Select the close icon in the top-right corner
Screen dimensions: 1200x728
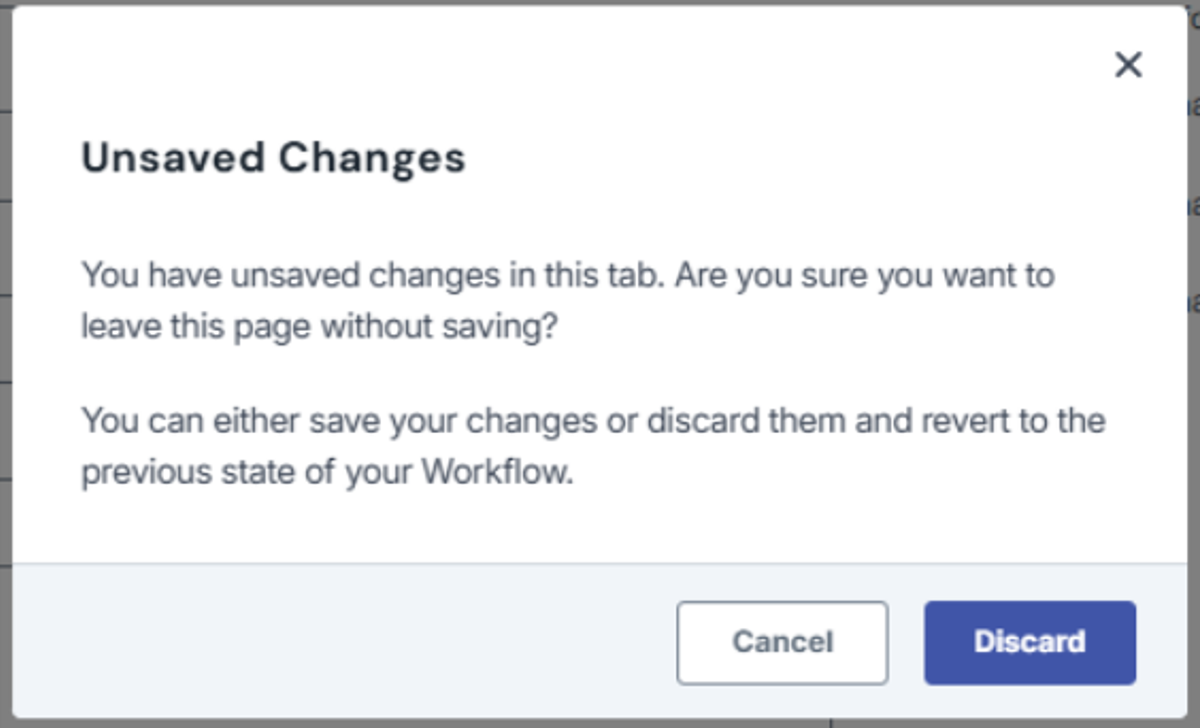(x=1128, y=64)
